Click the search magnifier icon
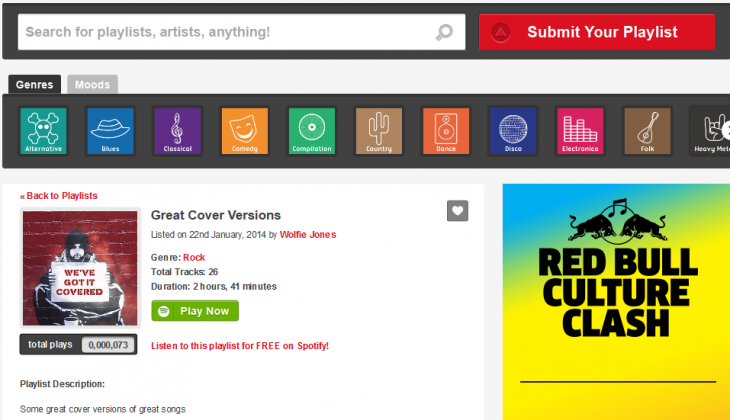Image resolution: width=730 pixels, height=420 pixels. (444, 32)
